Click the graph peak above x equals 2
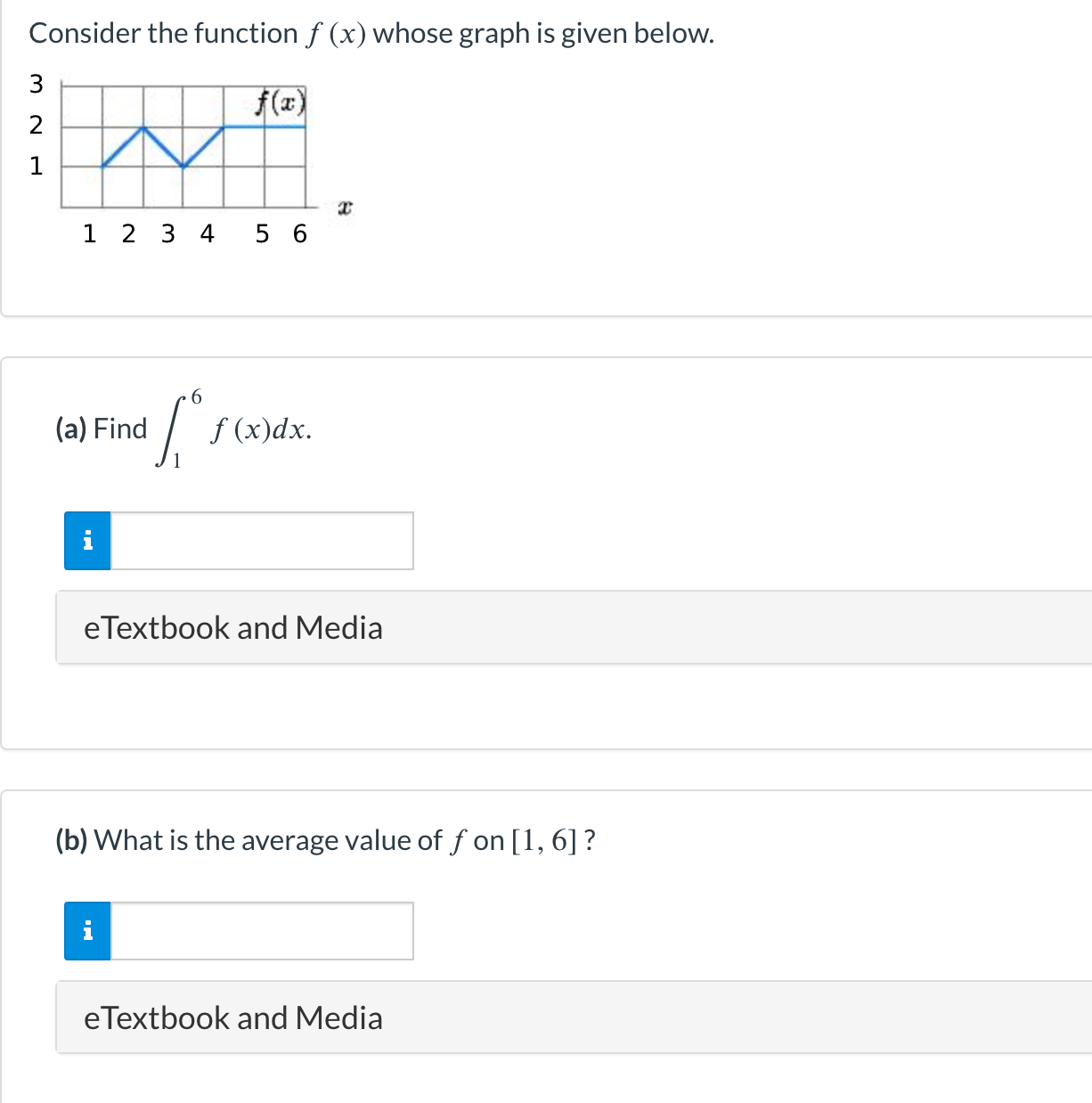Viewport: 1092px width, 1103px height. 143,127
